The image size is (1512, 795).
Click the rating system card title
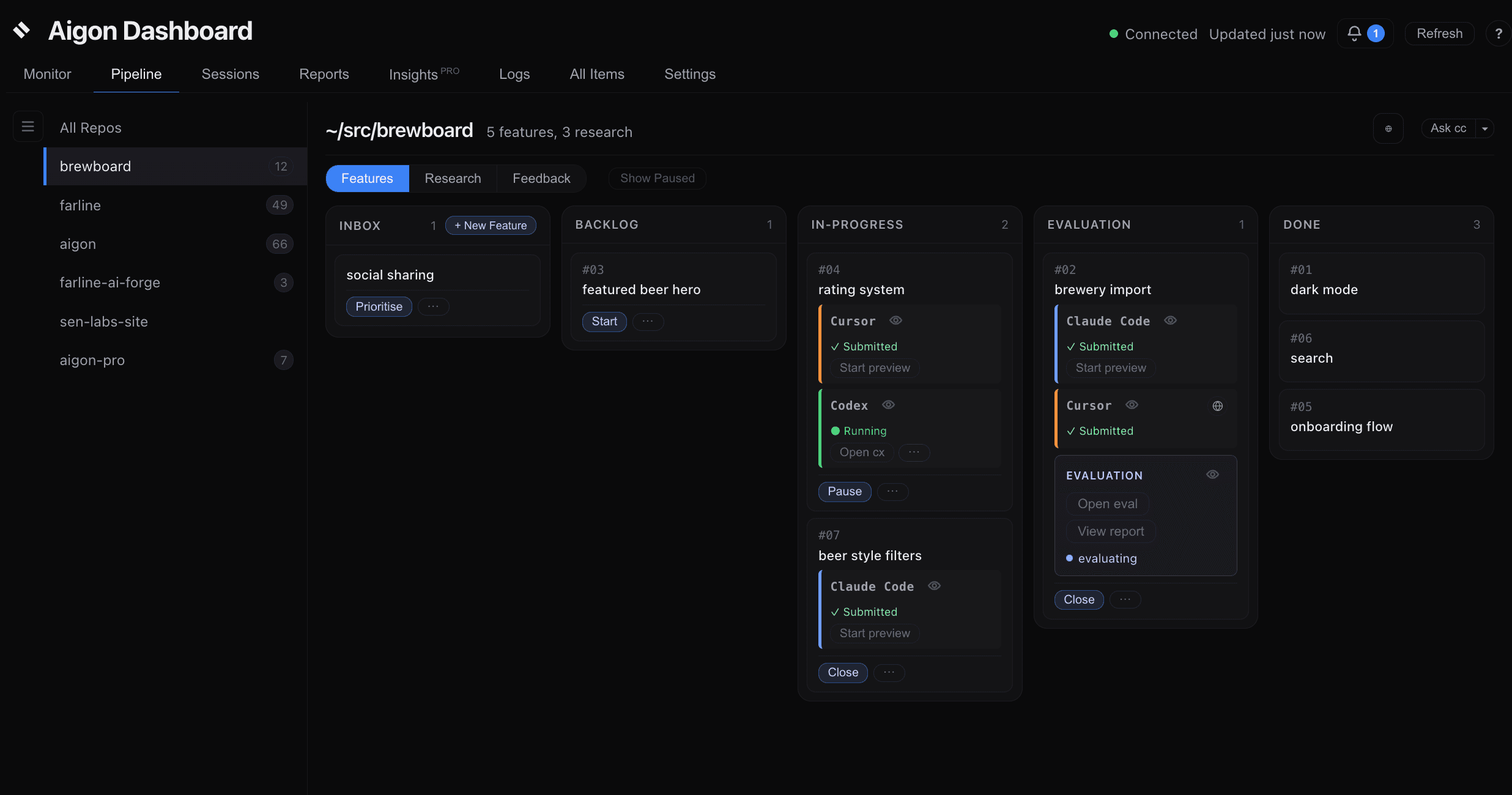click(x=861, y=290)
